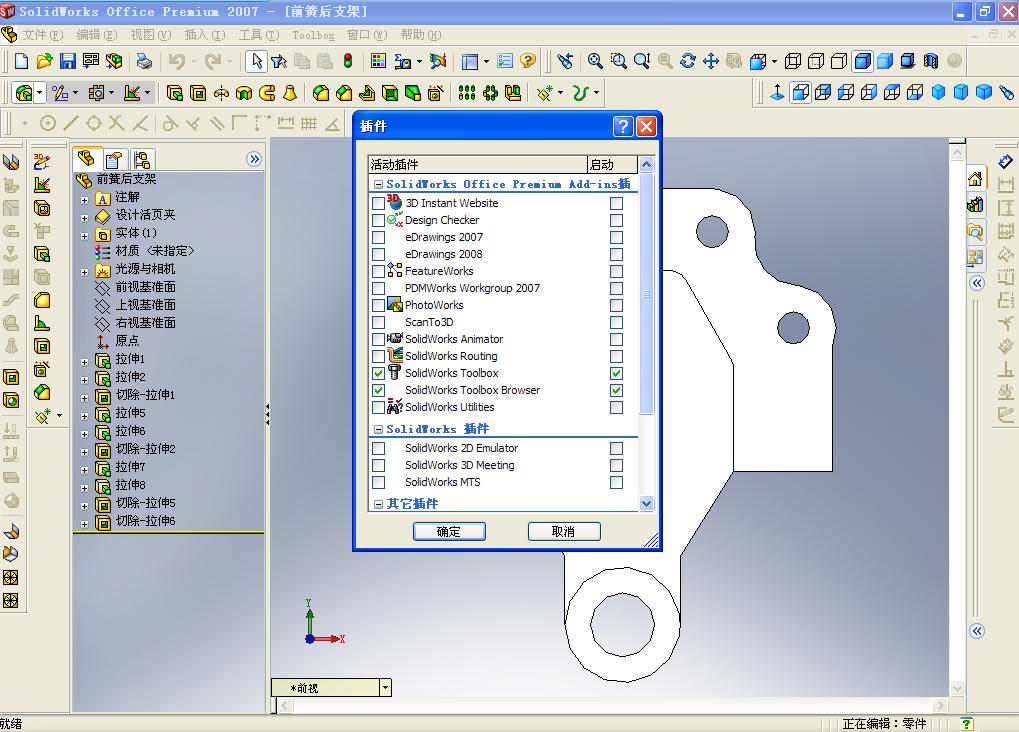Click the Wireframe display style icon
The width and height of the screenshot is (1019, 732).
[793, 61]
